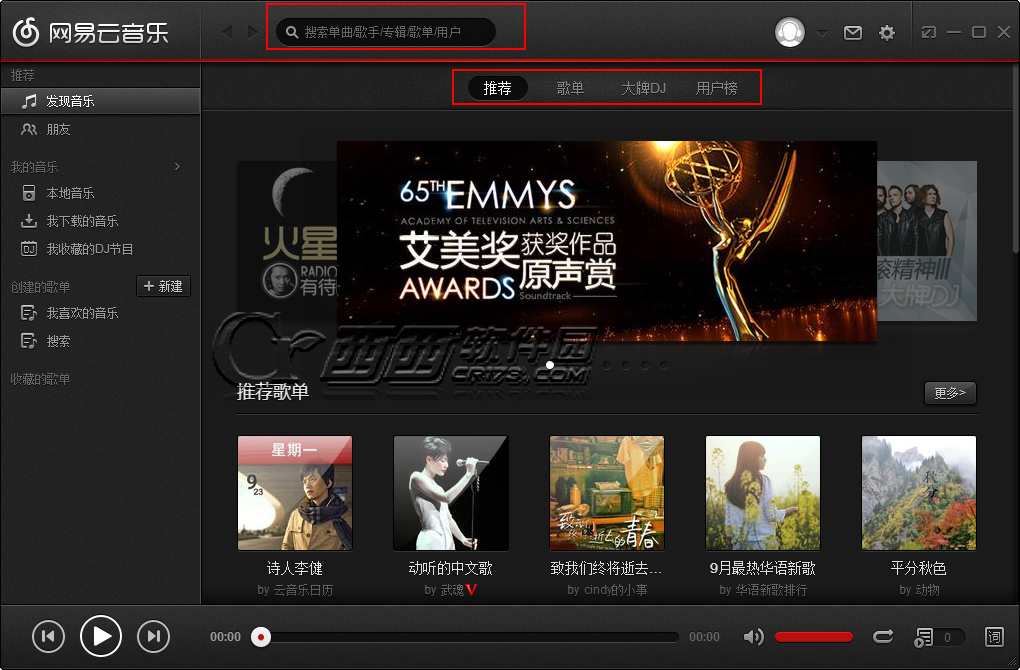Screen dimensions: 1020x670
Task: Click the 诗人李健 playlist title
Action: pyautogui.click(x=295, y=569)
